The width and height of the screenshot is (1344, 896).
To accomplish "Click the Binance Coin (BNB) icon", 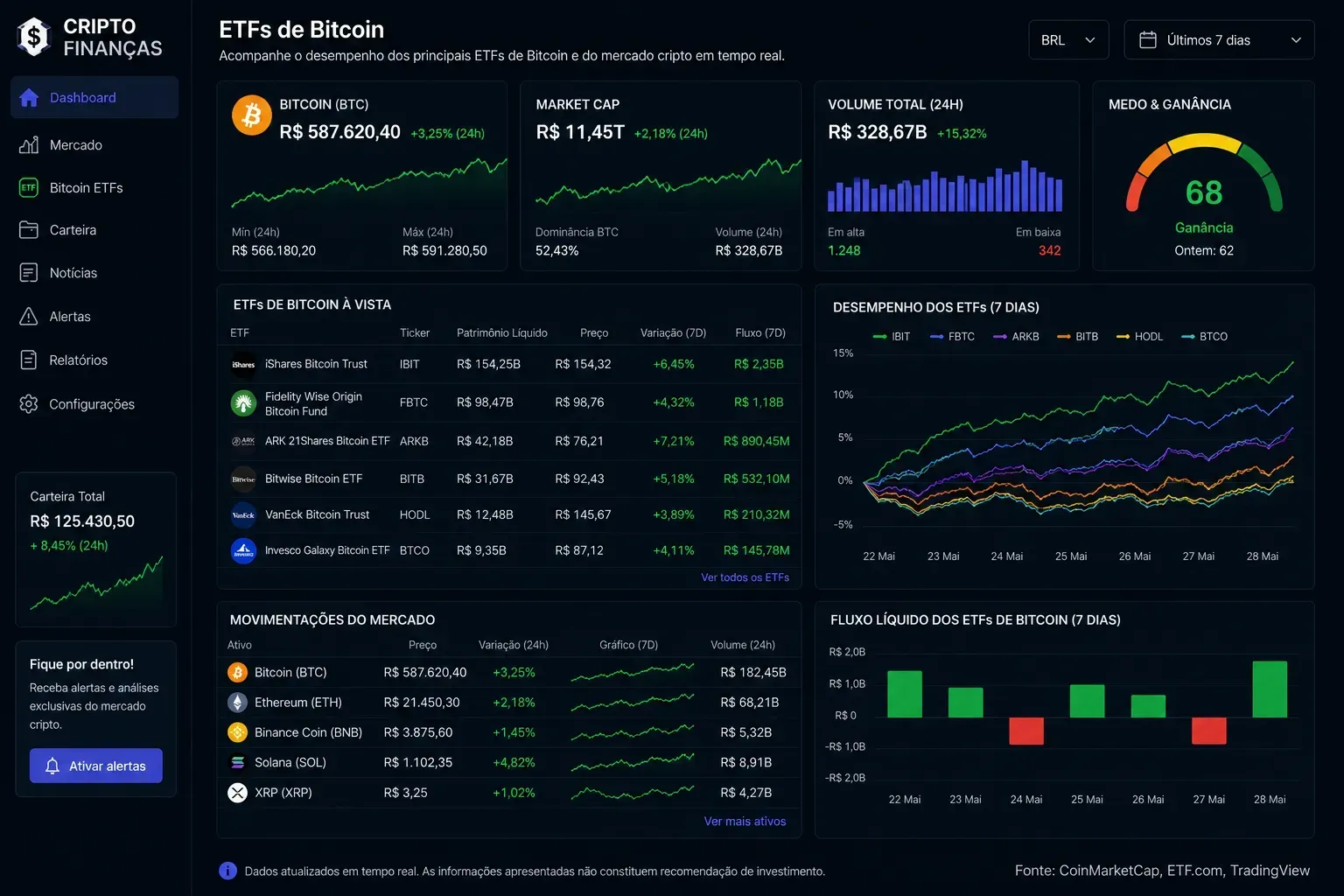I will coord(237,732).
